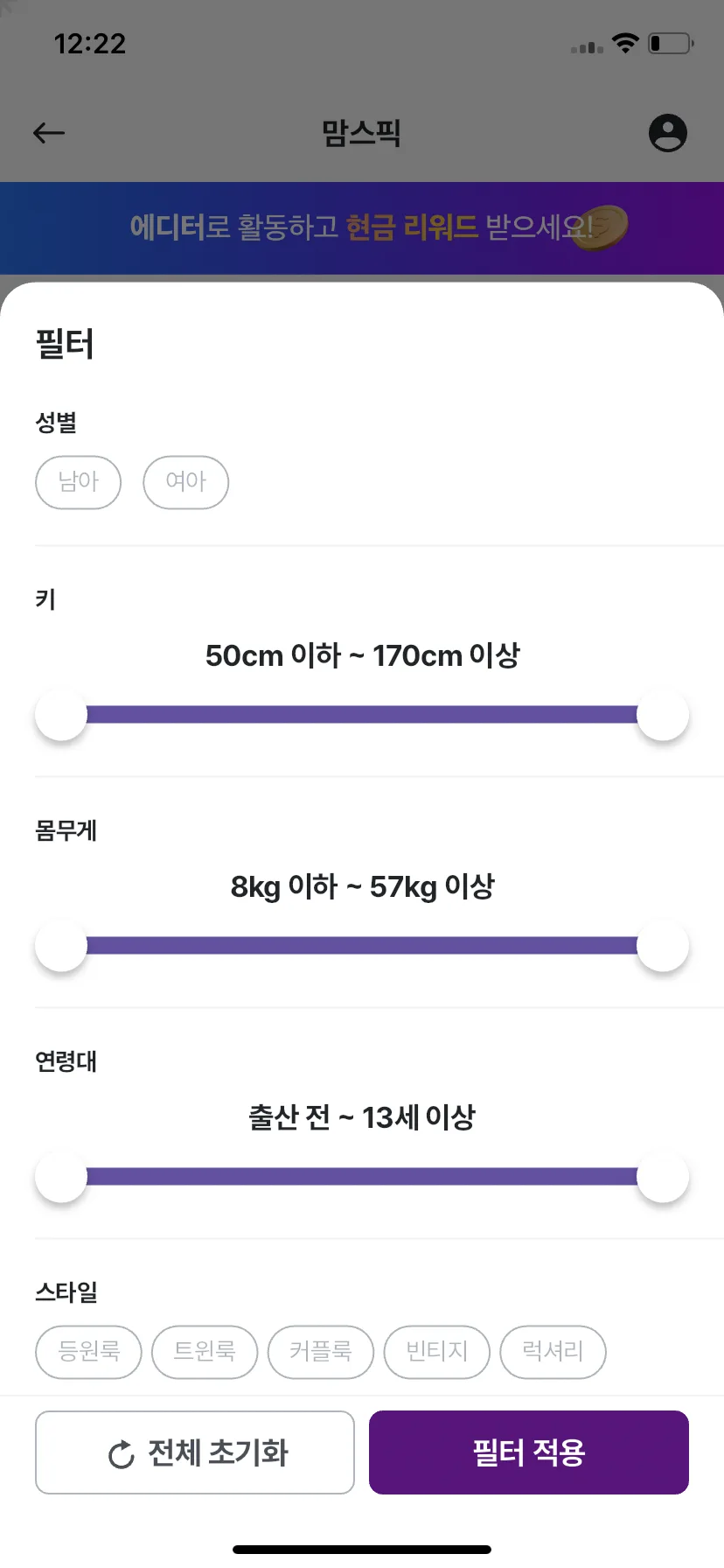The width and height of the screenshot is (724, 1568).
Task: Tap the cellular signal bars icon
Action: [x=587, y=46]
